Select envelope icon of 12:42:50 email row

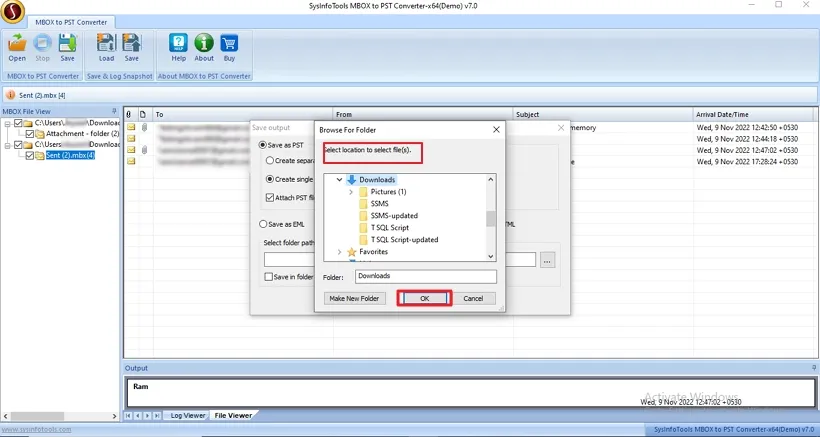pyautogui.click(x=131, y=128)
